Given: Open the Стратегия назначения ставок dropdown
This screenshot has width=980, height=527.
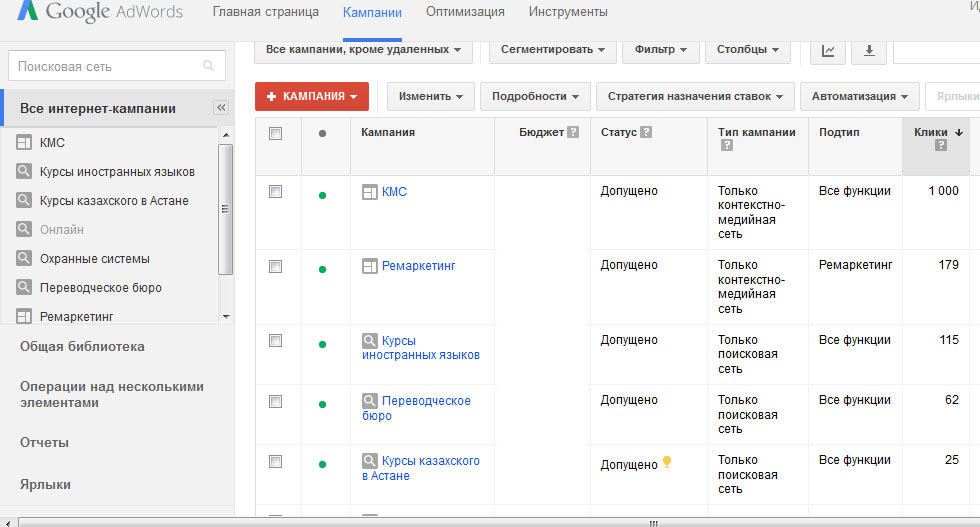Looking at the screenshot, I should (695, 97).
